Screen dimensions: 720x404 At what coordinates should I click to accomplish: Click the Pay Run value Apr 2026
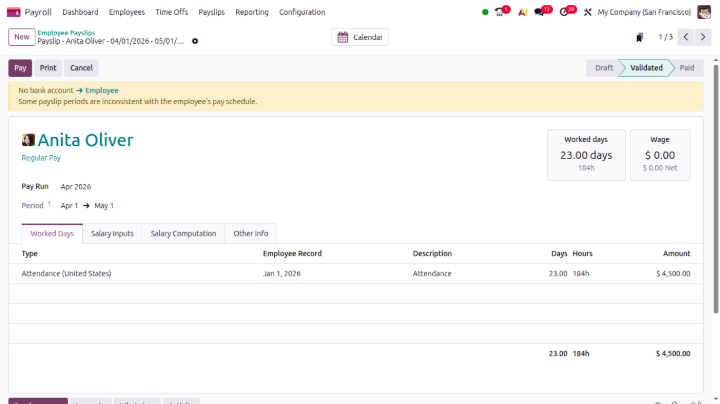pos(76,187)
